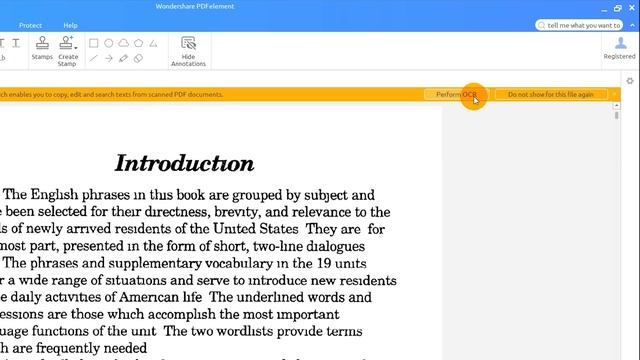Select the Cloud shape tool
640x360 pixels.
(124, 43)
